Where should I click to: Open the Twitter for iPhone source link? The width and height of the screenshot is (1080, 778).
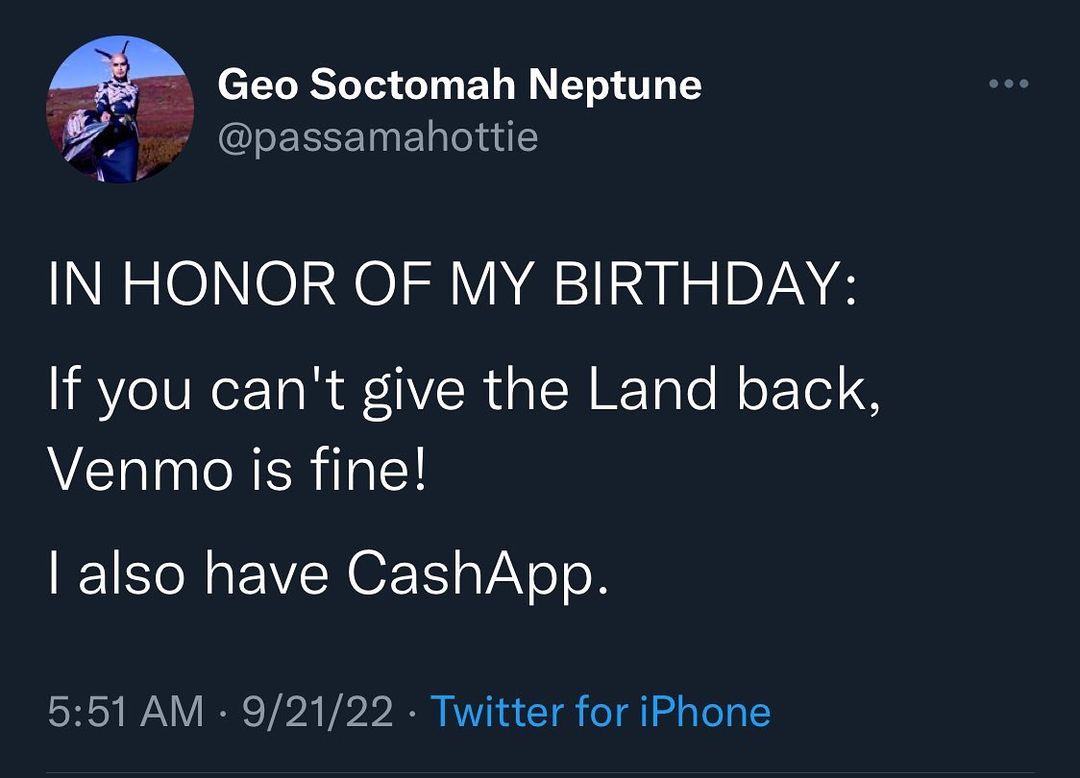coord(601,712)
